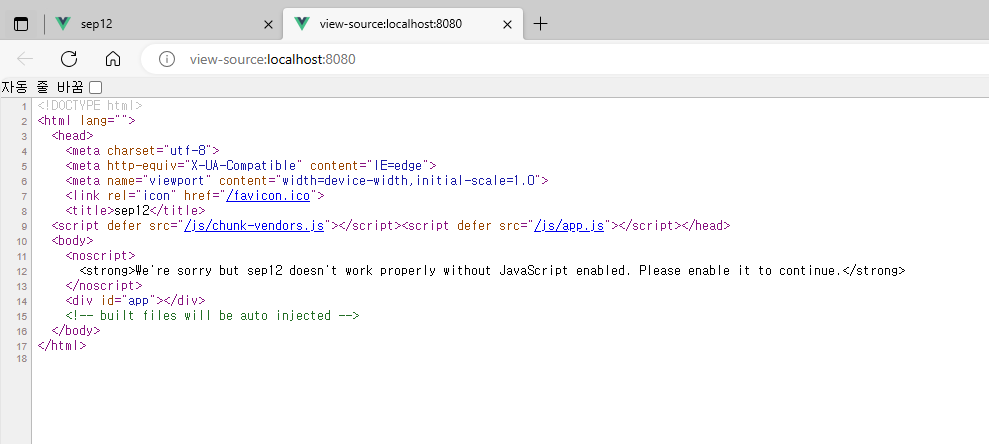Image resolution: width=989 pixels, height=444 pixels.
Task: Open the /favicon.ico link
Action: pyautogui.click(x=268, y=196)
